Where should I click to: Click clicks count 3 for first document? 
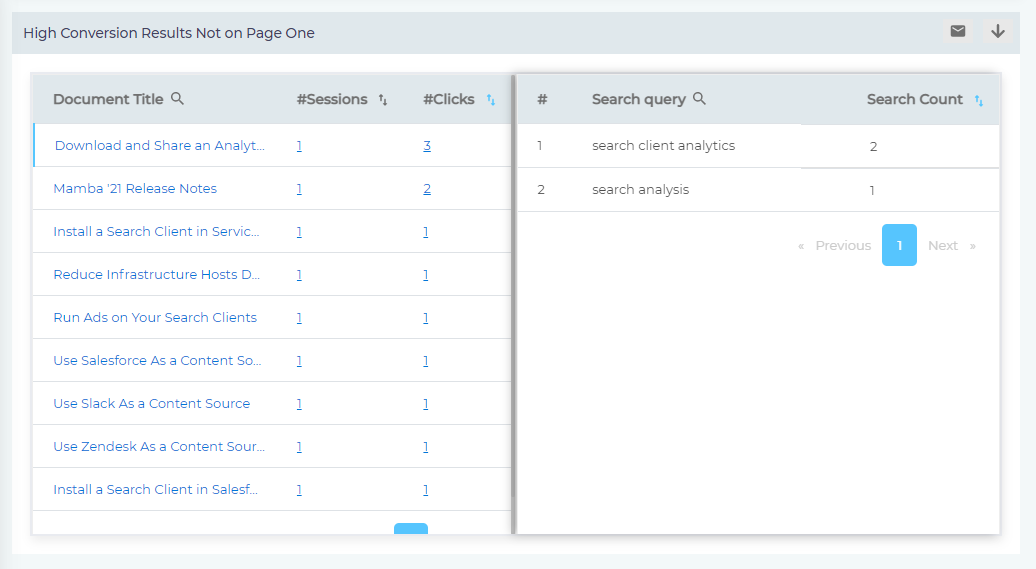coord(427,146)
